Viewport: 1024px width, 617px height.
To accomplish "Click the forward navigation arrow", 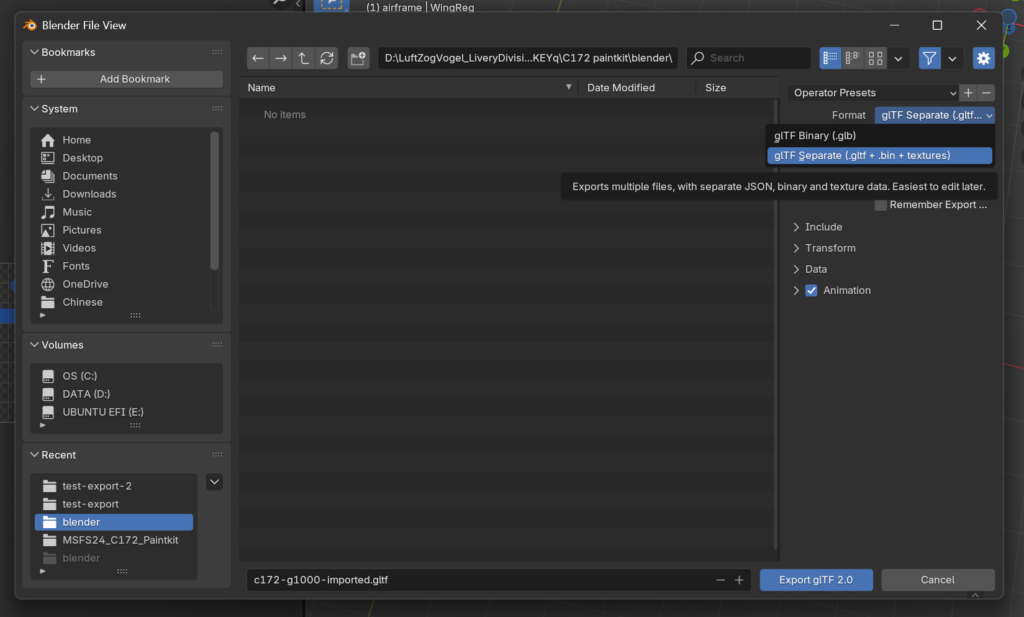I will point(281,59).
